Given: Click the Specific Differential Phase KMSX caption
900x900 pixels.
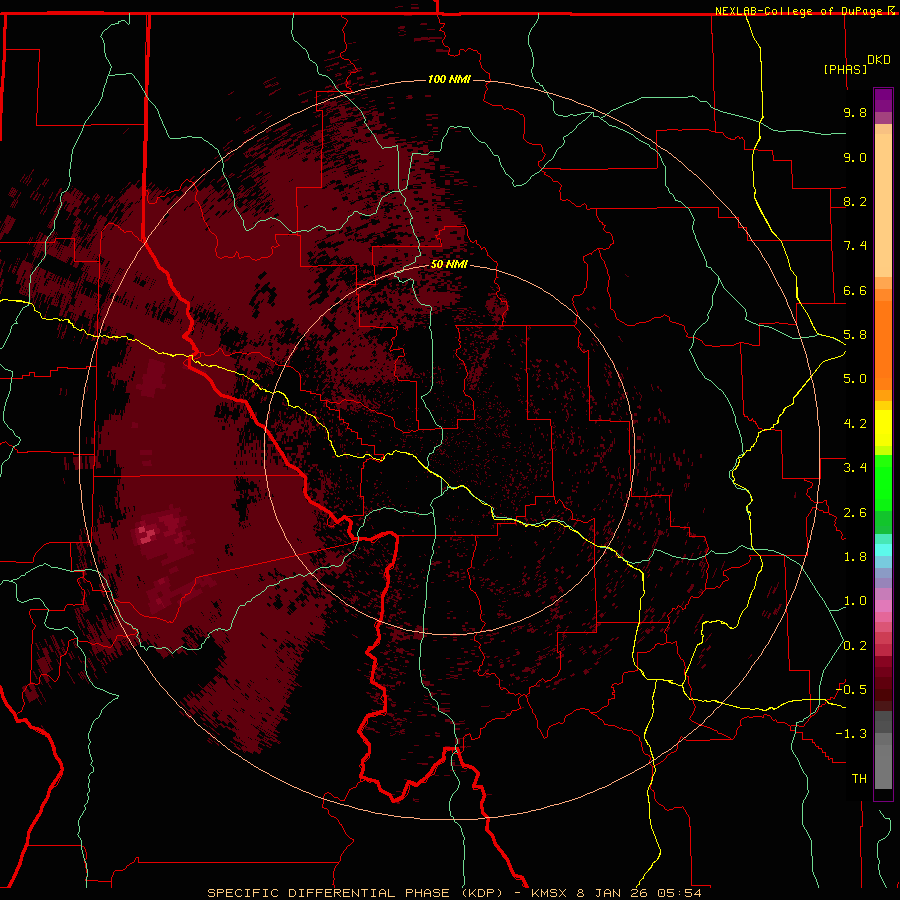Looking at the screenshot, I should pyautogui.click(x=455, y=893).
